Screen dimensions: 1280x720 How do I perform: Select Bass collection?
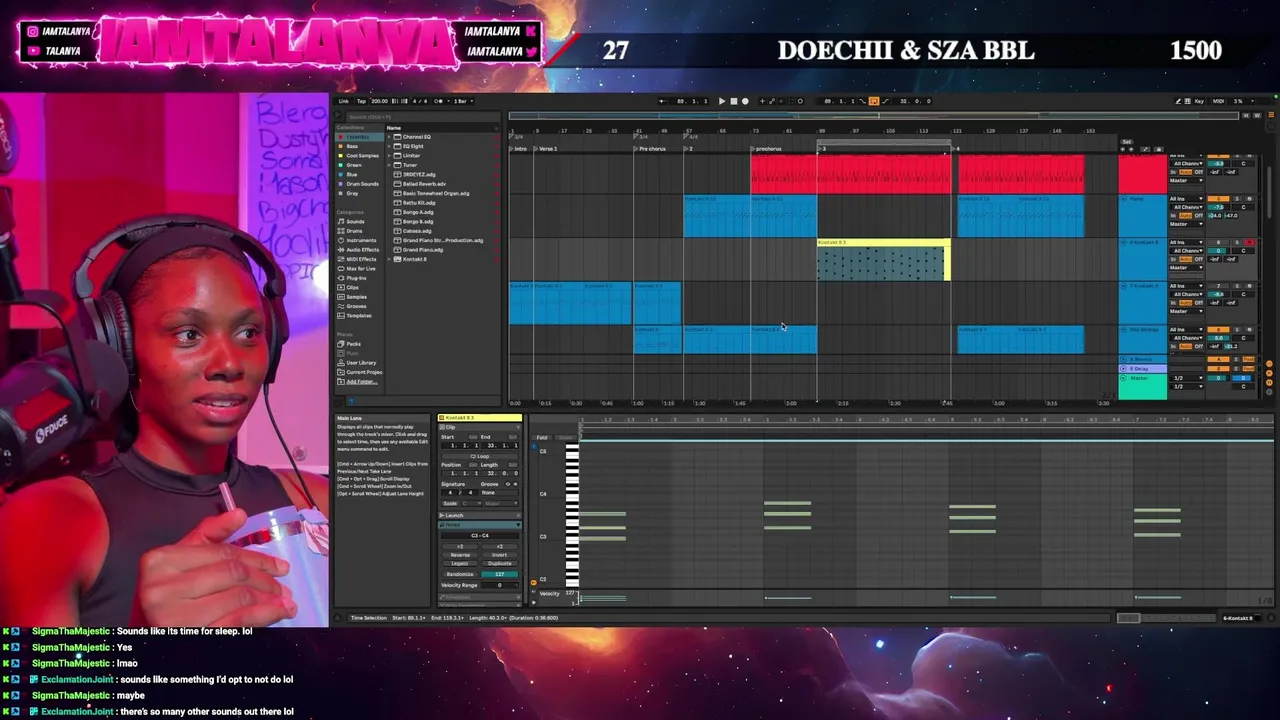click(x=352, y=146)
